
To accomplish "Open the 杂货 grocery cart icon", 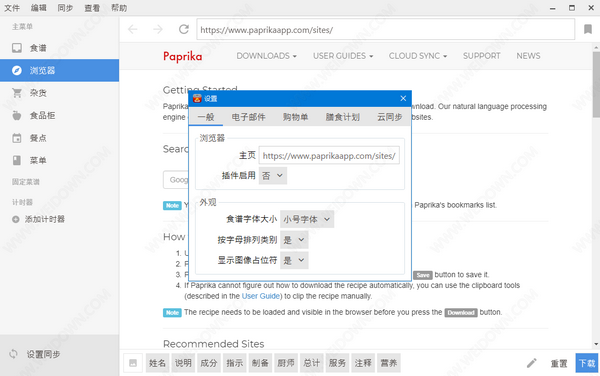I will tap(16, 93).
